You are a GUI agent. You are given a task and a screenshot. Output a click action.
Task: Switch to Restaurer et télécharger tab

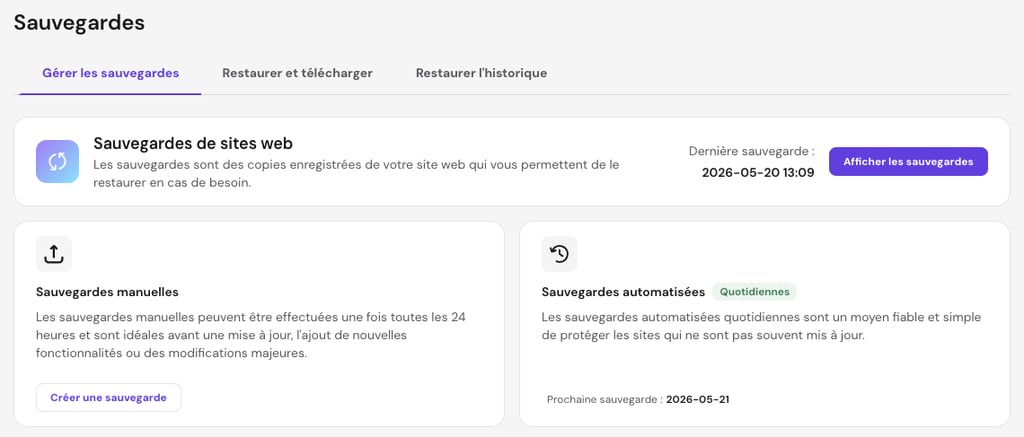click(x=297, y=73)
